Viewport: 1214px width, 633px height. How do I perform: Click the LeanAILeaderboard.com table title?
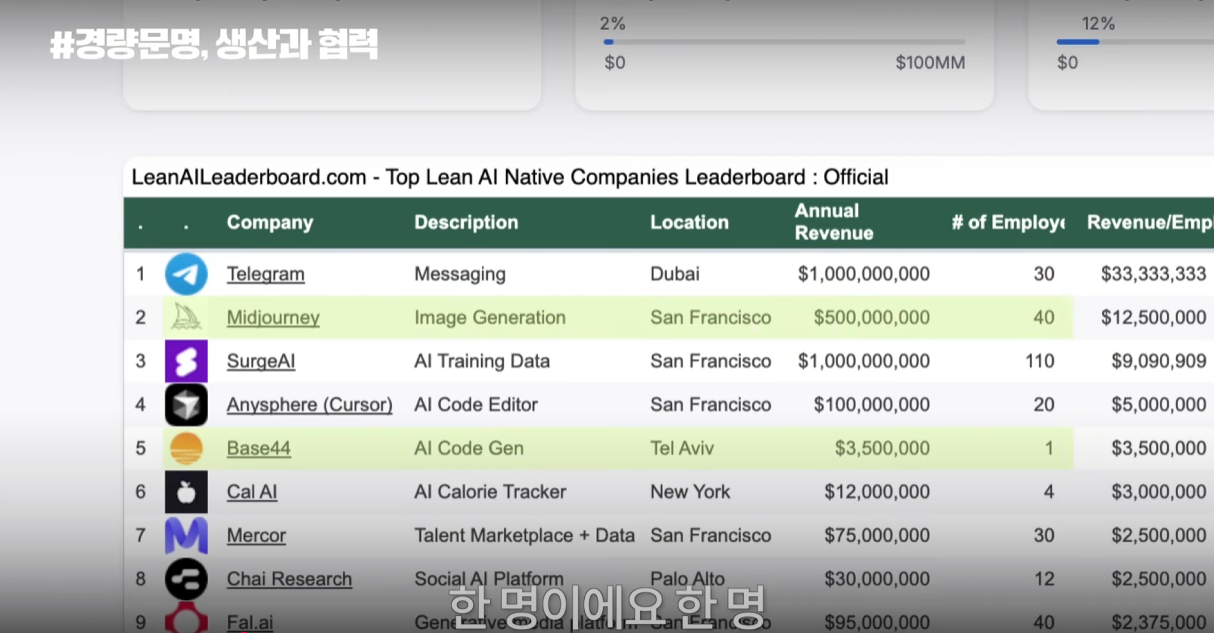point(510,177)
